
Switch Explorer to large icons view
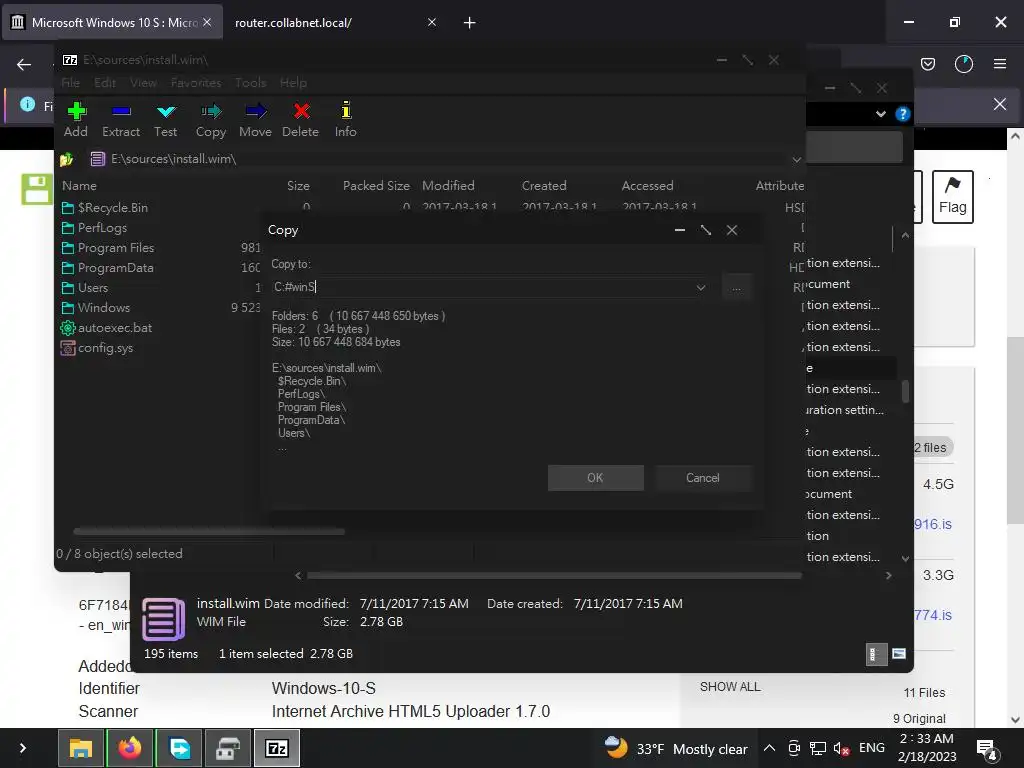899,654
